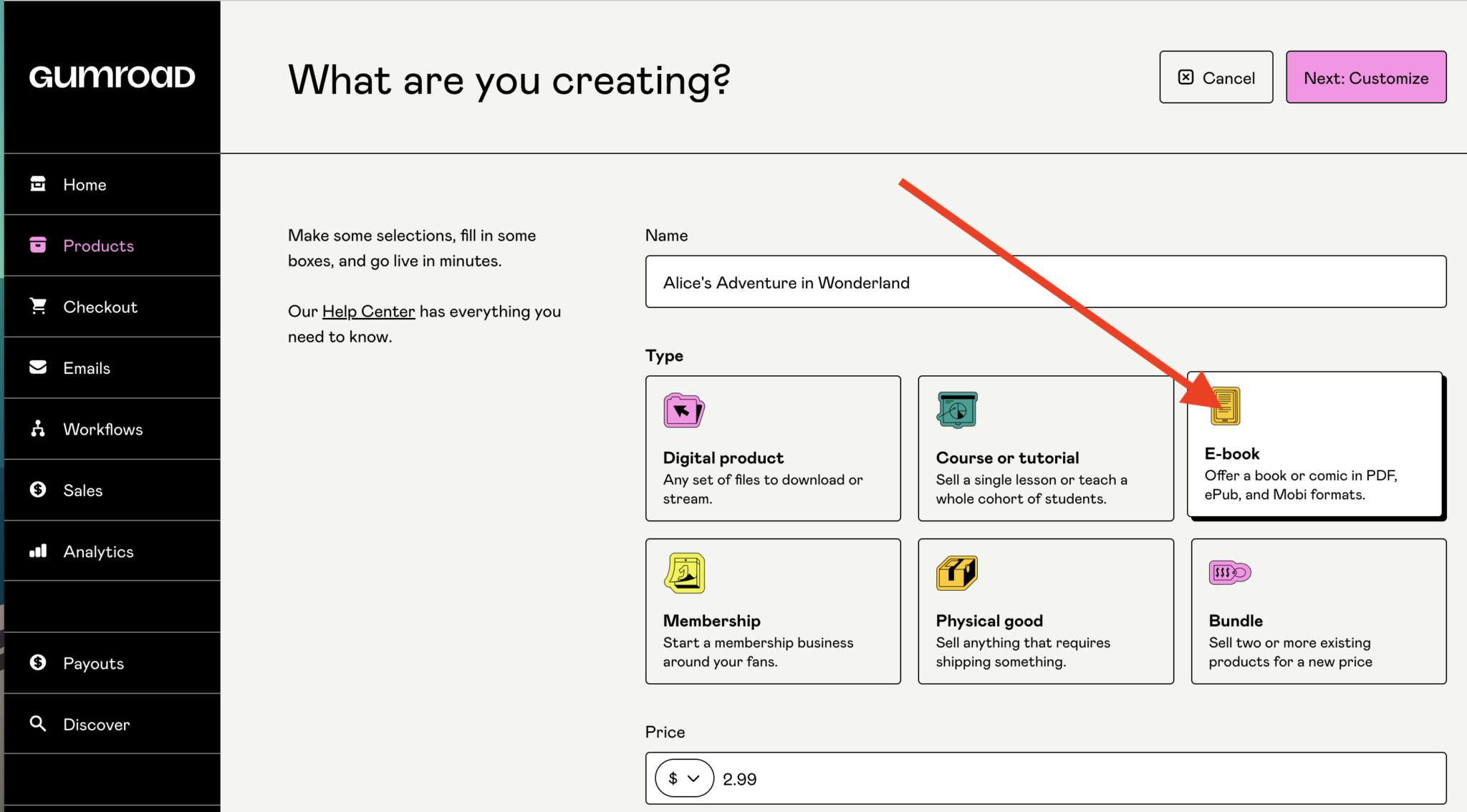Open Sales using the dollar icon
Screen dimensions: 1467x812
[x=38, y=490]
